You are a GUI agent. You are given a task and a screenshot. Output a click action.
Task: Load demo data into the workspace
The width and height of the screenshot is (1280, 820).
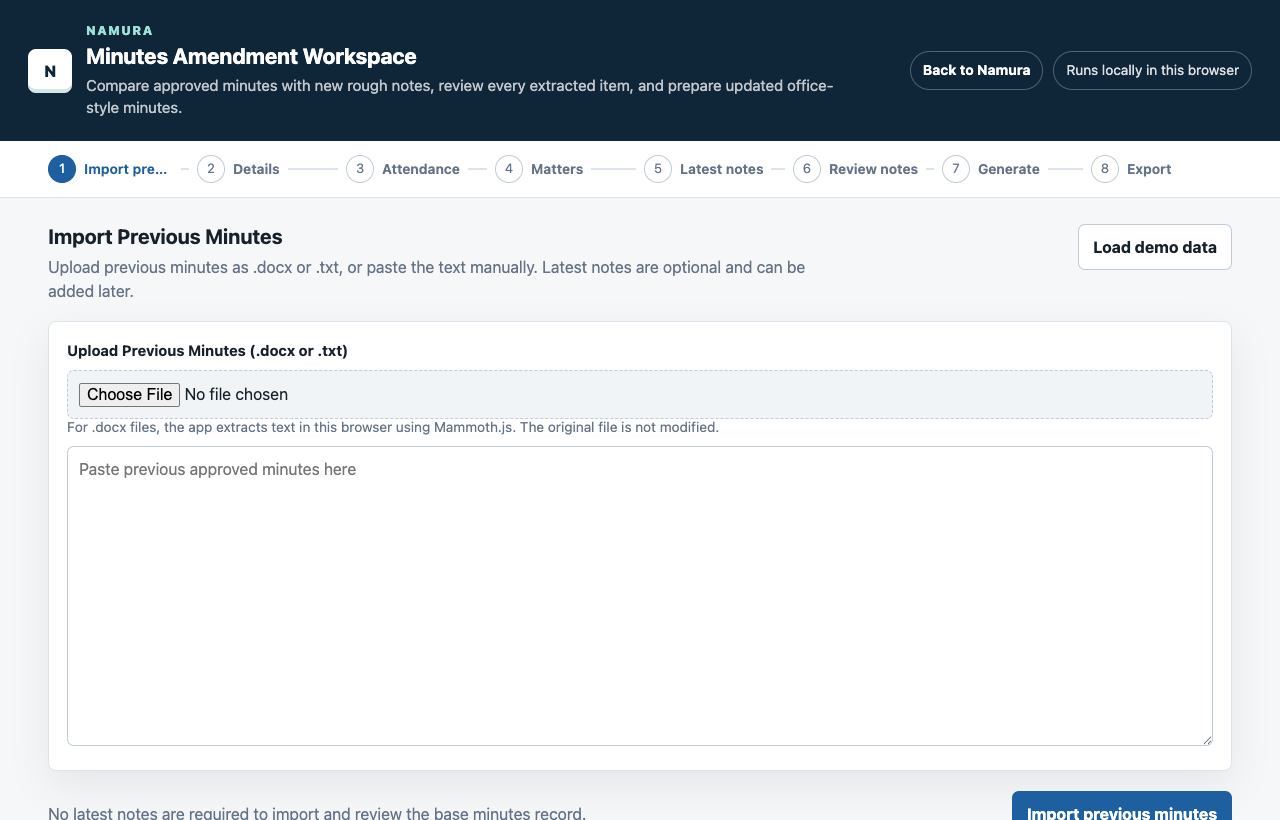click(x=1155, y=247)
